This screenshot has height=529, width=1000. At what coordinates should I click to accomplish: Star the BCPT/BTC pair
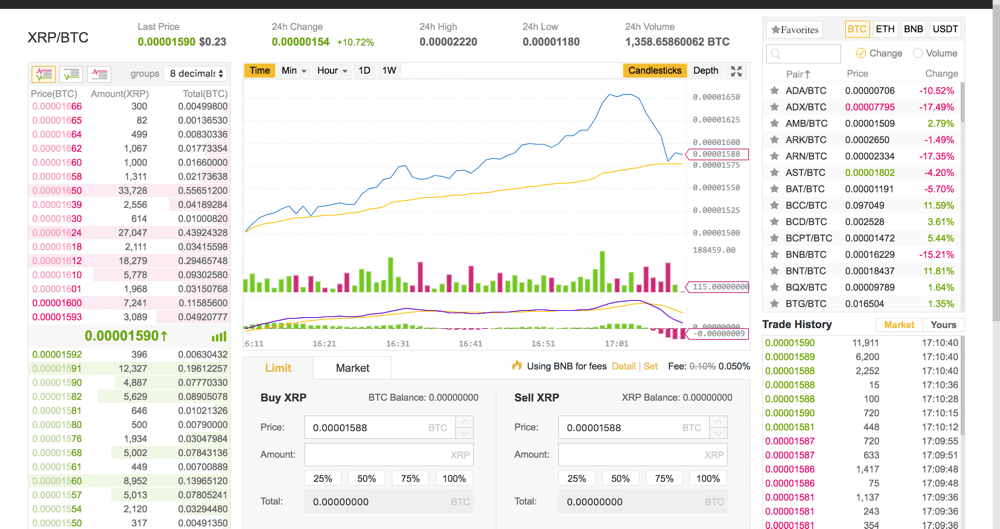point(774,238)
